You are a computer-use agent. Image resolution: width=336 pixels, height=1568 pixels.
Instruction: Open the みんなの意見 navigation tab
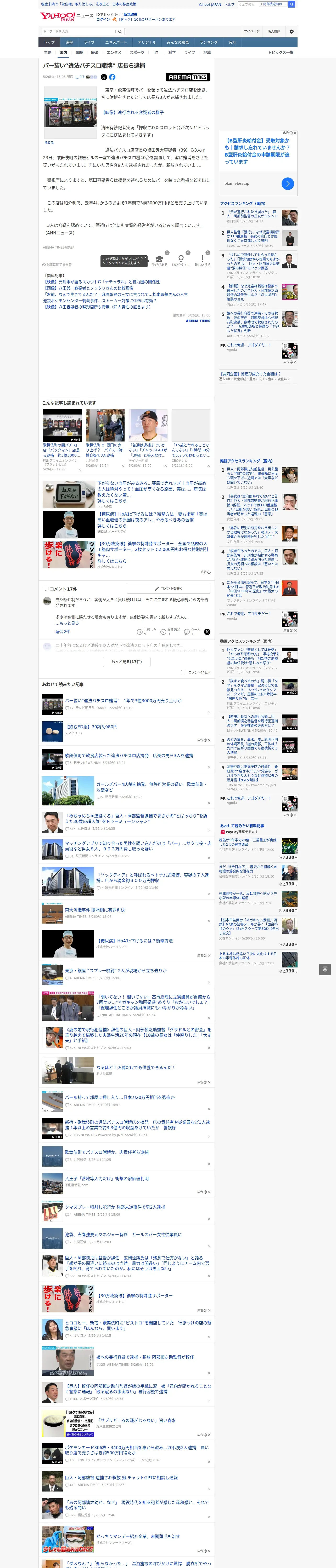[178, 43]
